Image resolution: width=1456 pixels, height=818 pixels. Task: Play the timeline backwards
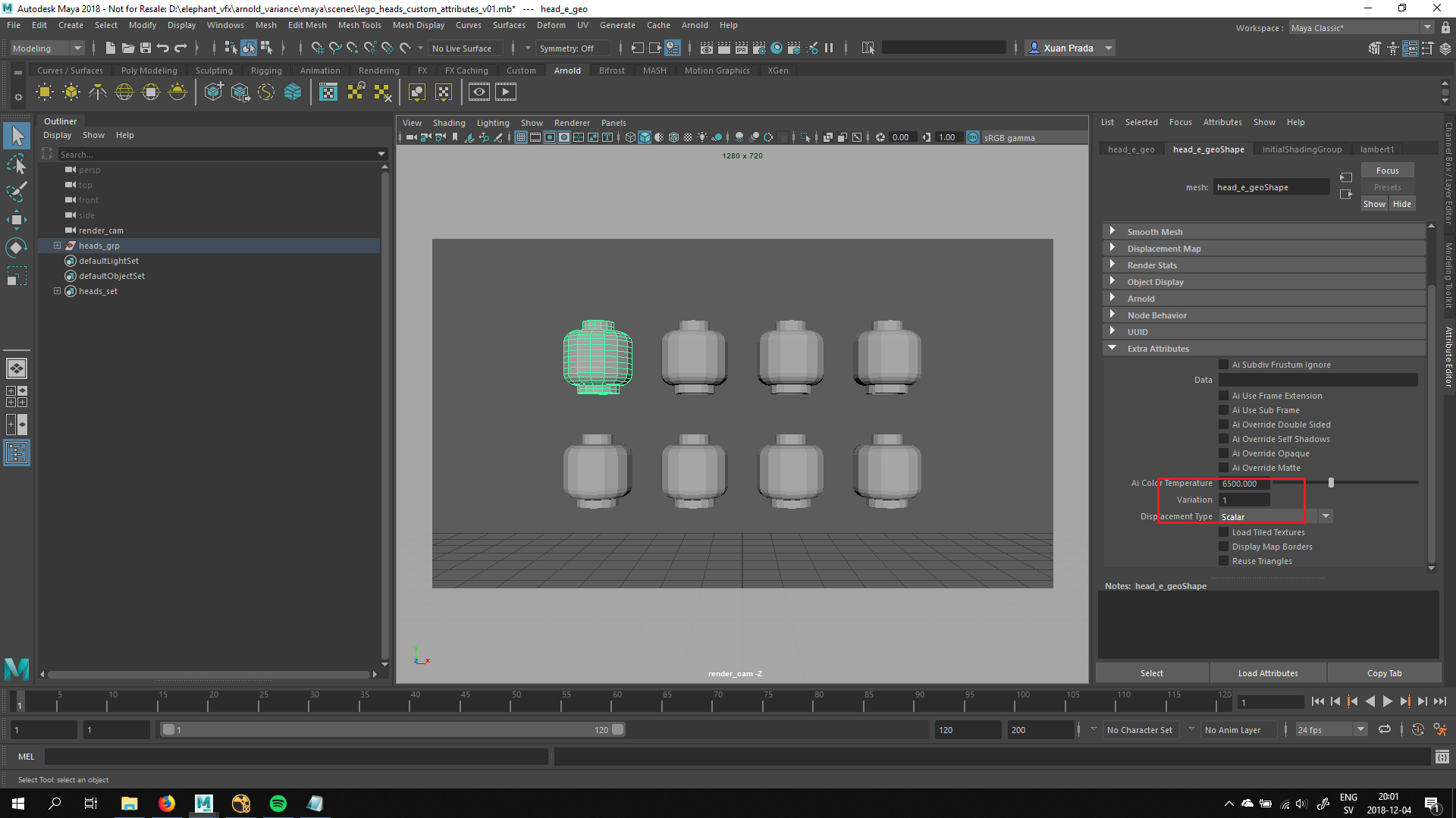[x=1370, y=702]
